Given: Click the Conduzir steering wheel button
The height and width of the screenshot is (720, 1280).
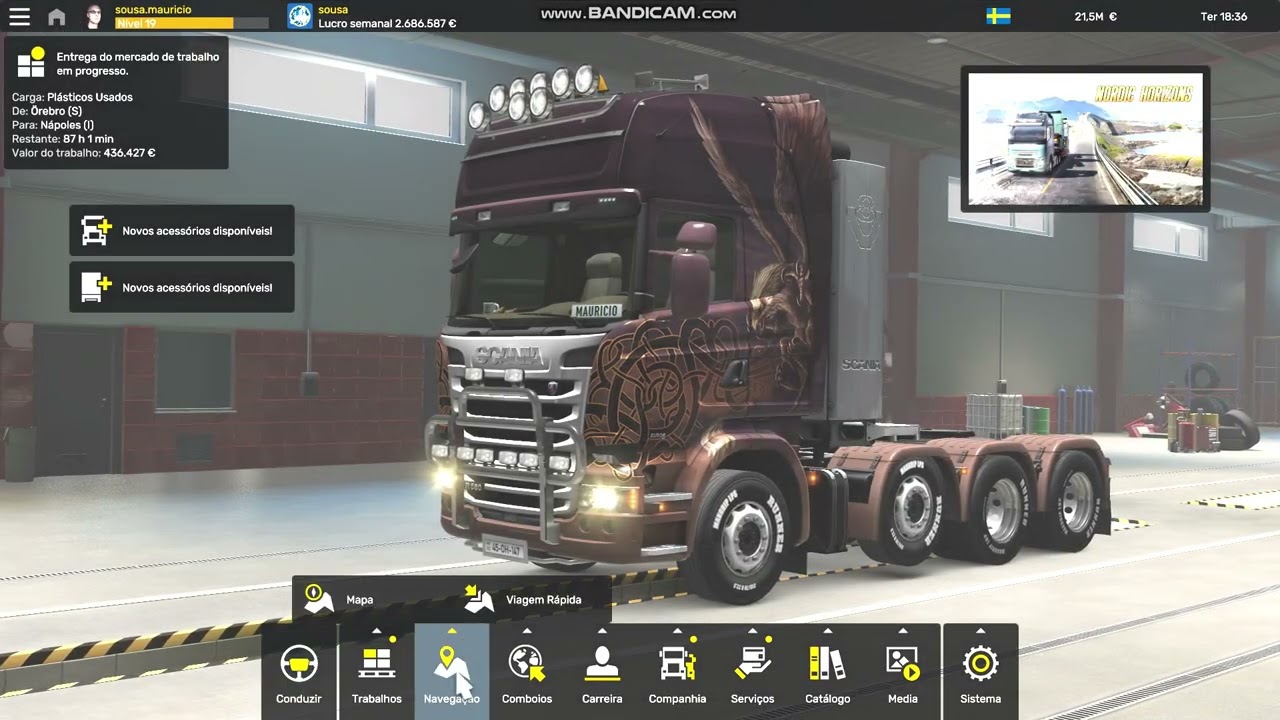Looking at the screenshot, I should (299, 672).
